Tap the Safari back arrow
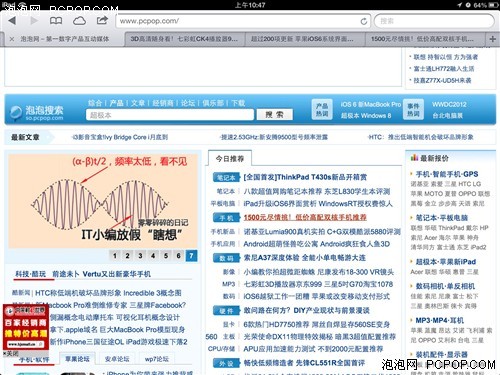This screenshot has height=375, width=500. (x=12, y=21)
